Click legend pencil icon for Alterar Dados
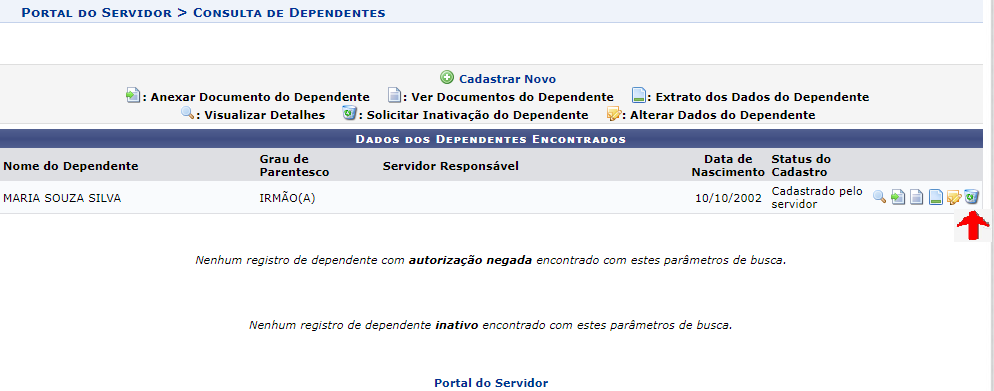The image size is (994, 391). point(613,114)
